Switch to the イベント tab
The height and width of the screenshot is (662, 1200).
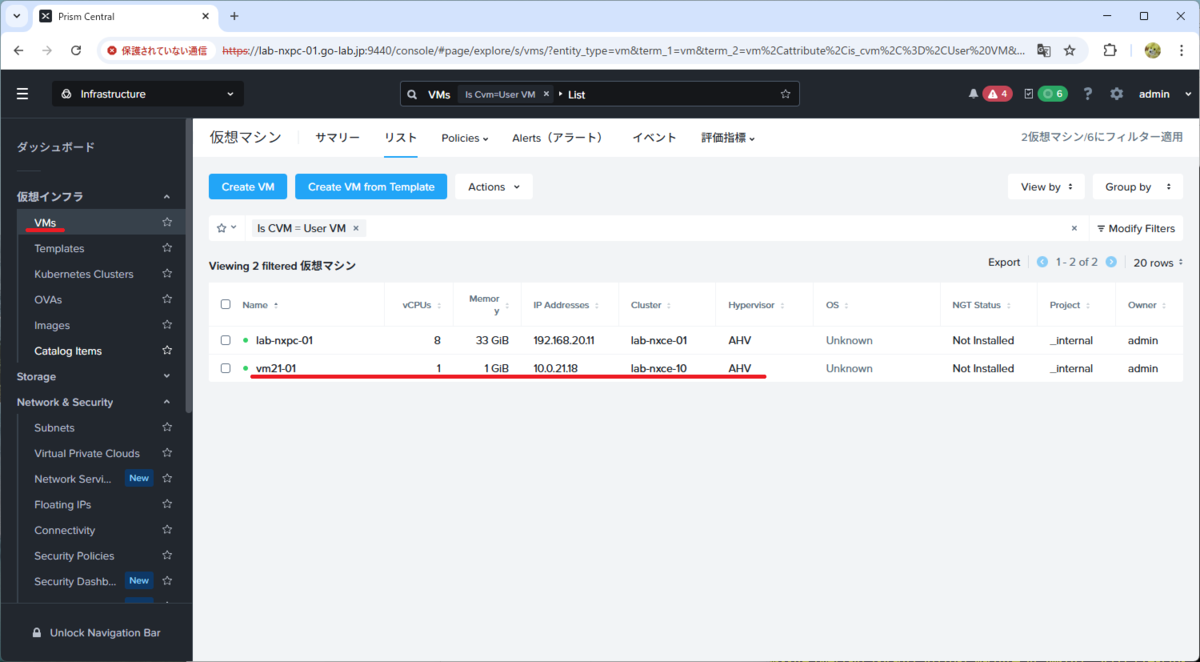[654, 138]
